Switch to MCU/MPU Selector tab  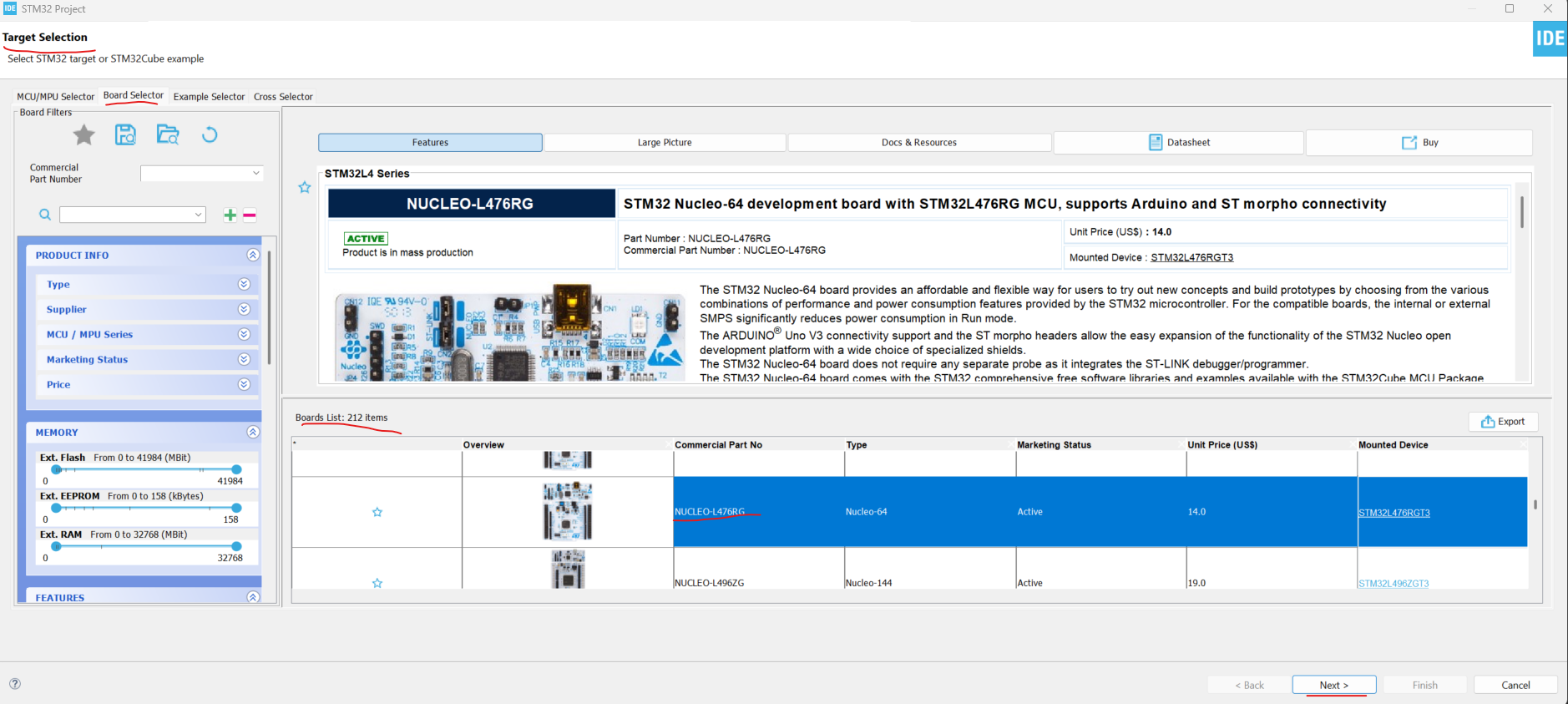pos(56,97)
